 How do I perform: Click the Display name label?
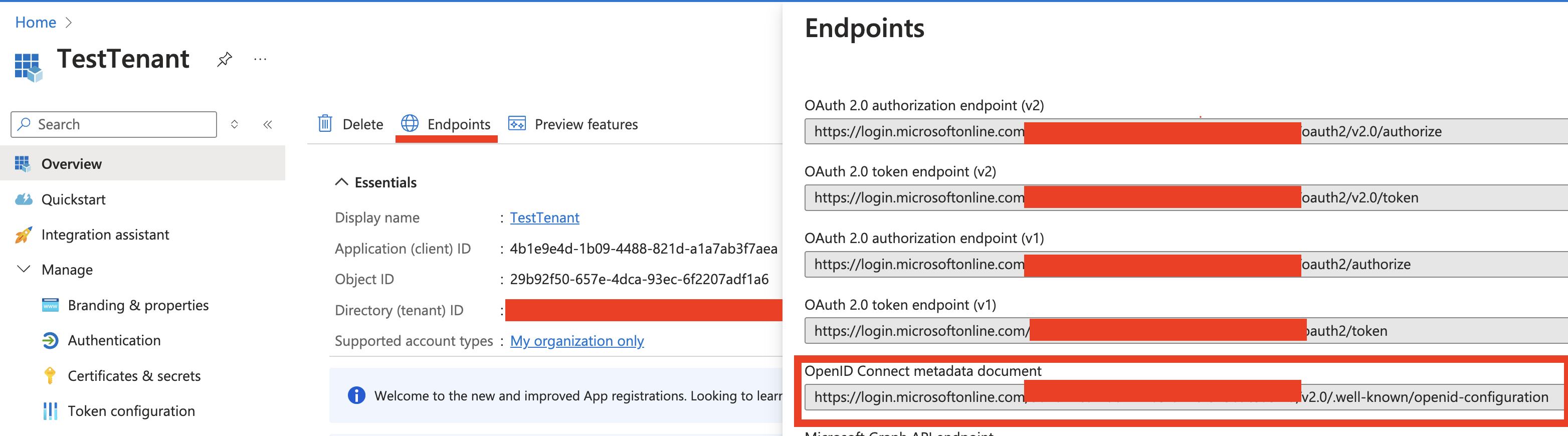click(x=377, y=217)
